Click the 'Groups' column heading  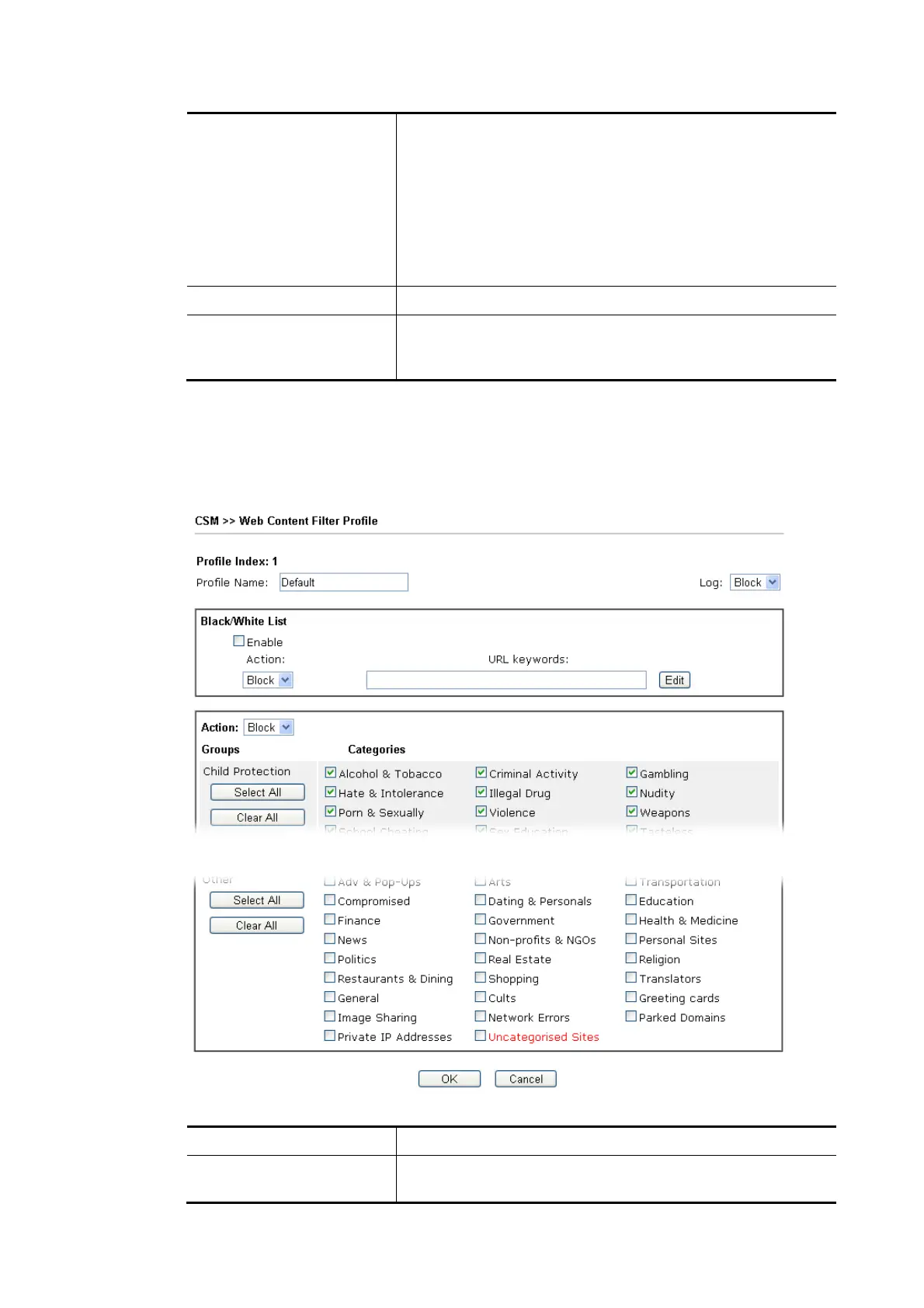coord(221,750)
